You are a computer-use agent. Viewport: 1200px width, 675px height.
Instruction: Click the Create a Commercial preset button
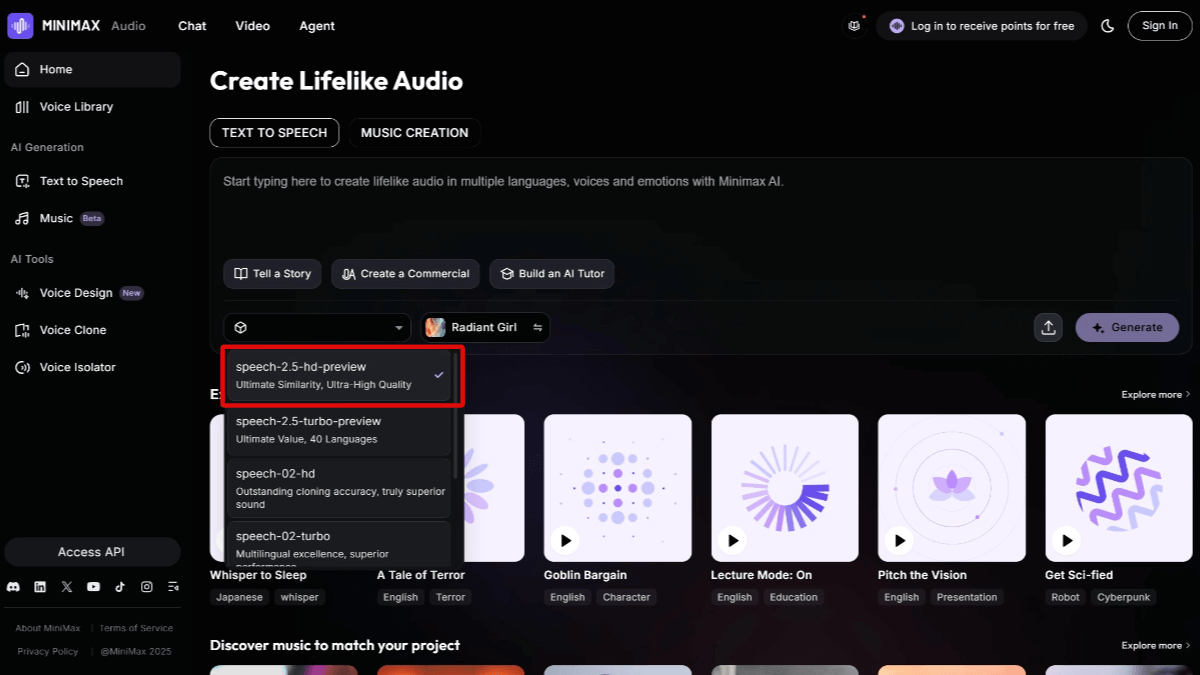(x=406, y=274)
